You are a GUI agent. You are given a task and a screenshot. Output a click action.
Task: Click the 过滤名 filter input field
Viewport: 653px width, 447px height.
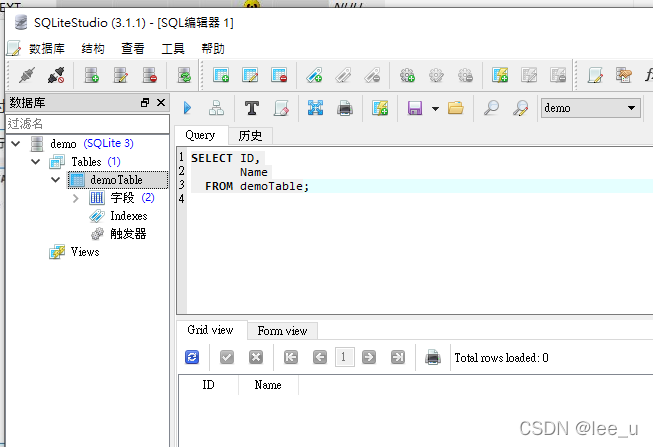pos(87,124)
